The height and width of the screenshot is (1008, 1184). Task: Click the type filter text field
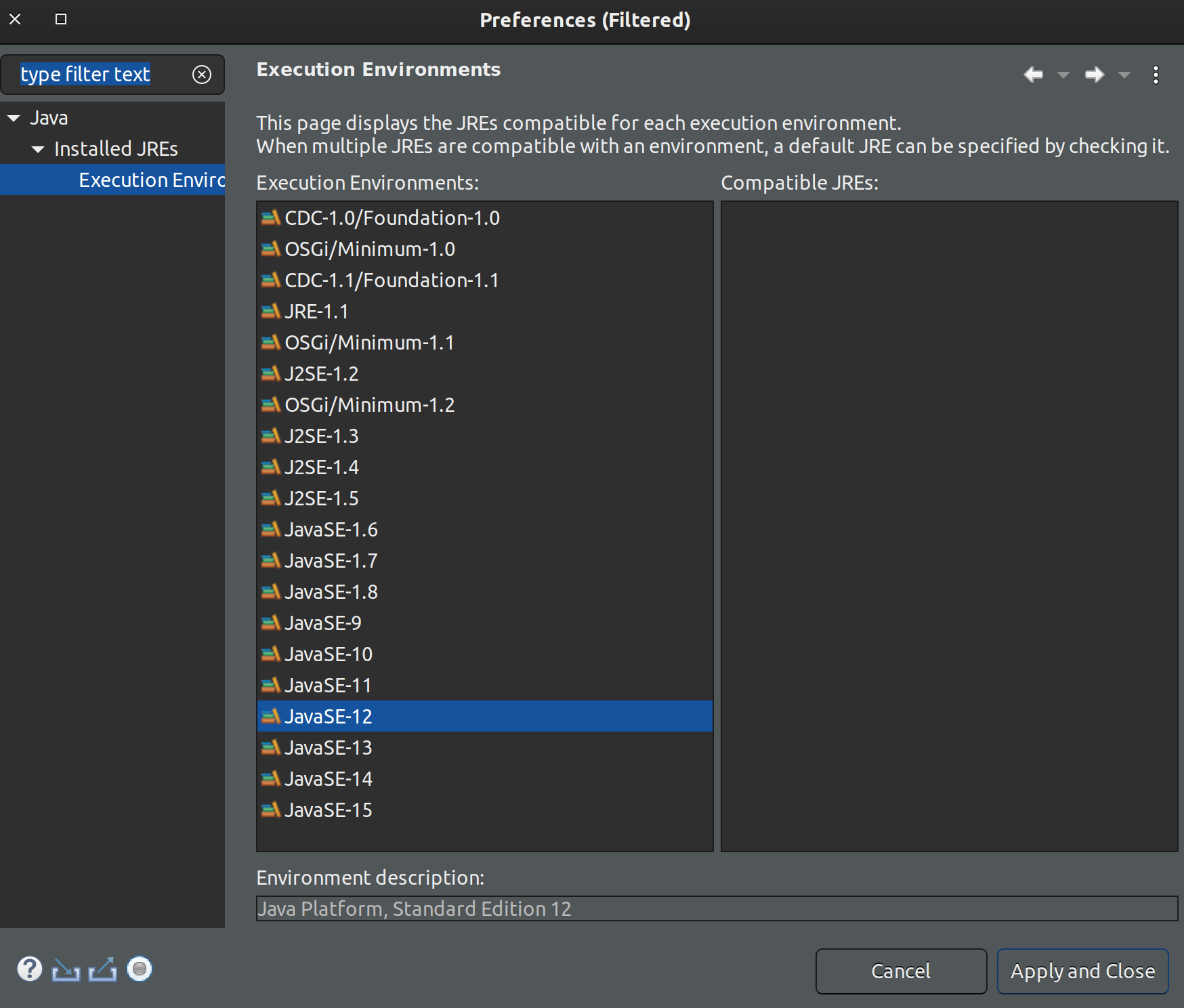102,75
